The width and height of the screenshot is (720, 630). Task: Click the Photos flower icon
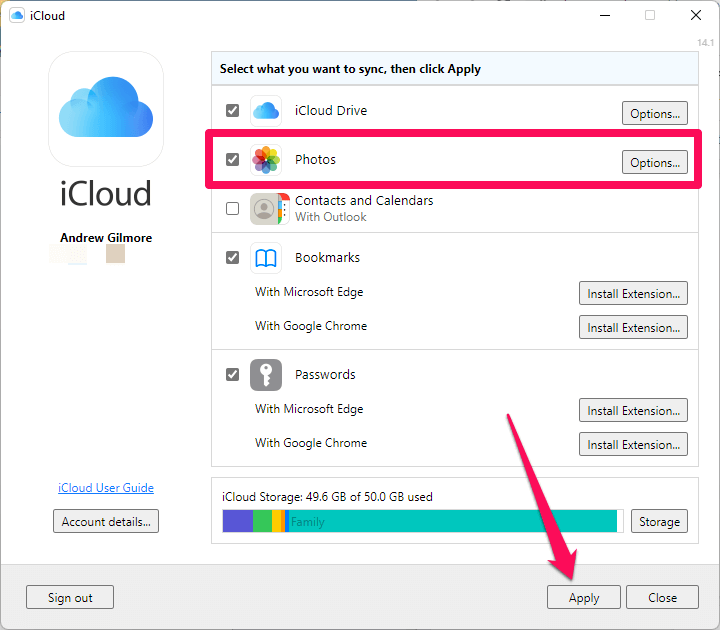(x=266, y=160)
